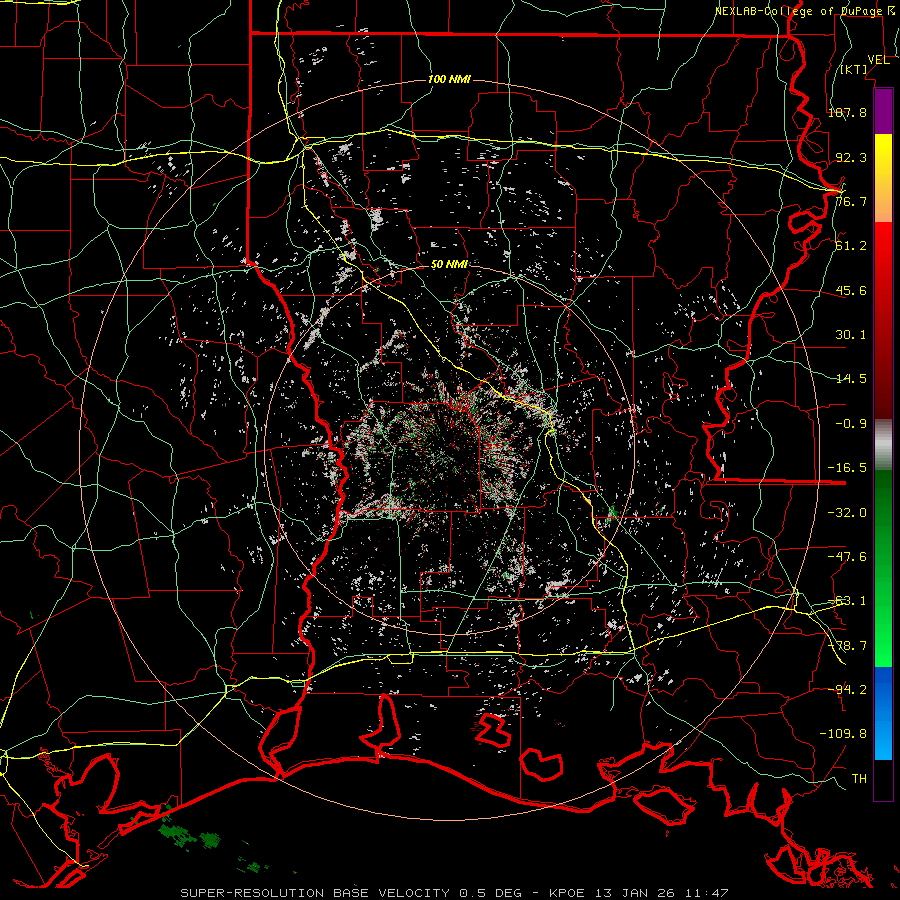Click the blue segment of the color bar
The image size is (900, 900).
[883, 713]
